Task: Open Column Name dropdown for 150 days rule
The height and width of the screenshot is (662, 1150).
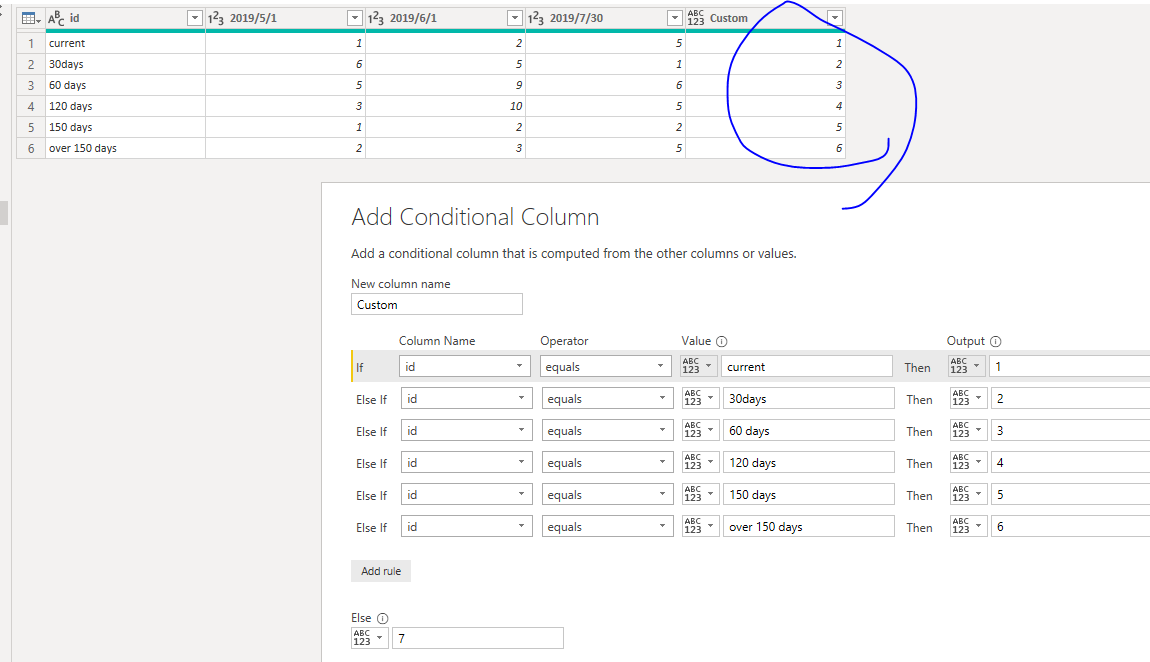Action: tap(466, 495)
